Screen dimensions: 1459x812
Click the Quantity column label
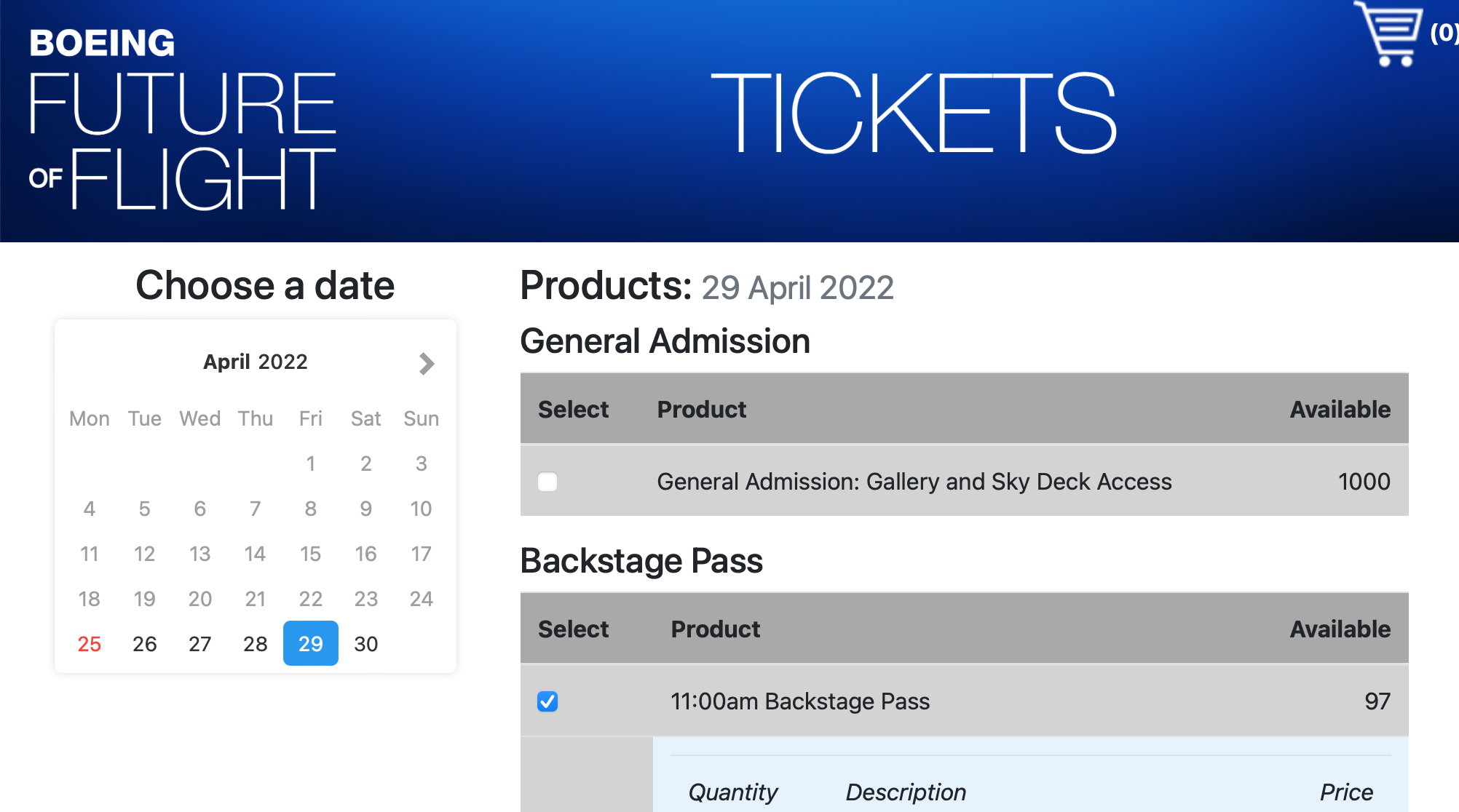click(x=732, y=792)
